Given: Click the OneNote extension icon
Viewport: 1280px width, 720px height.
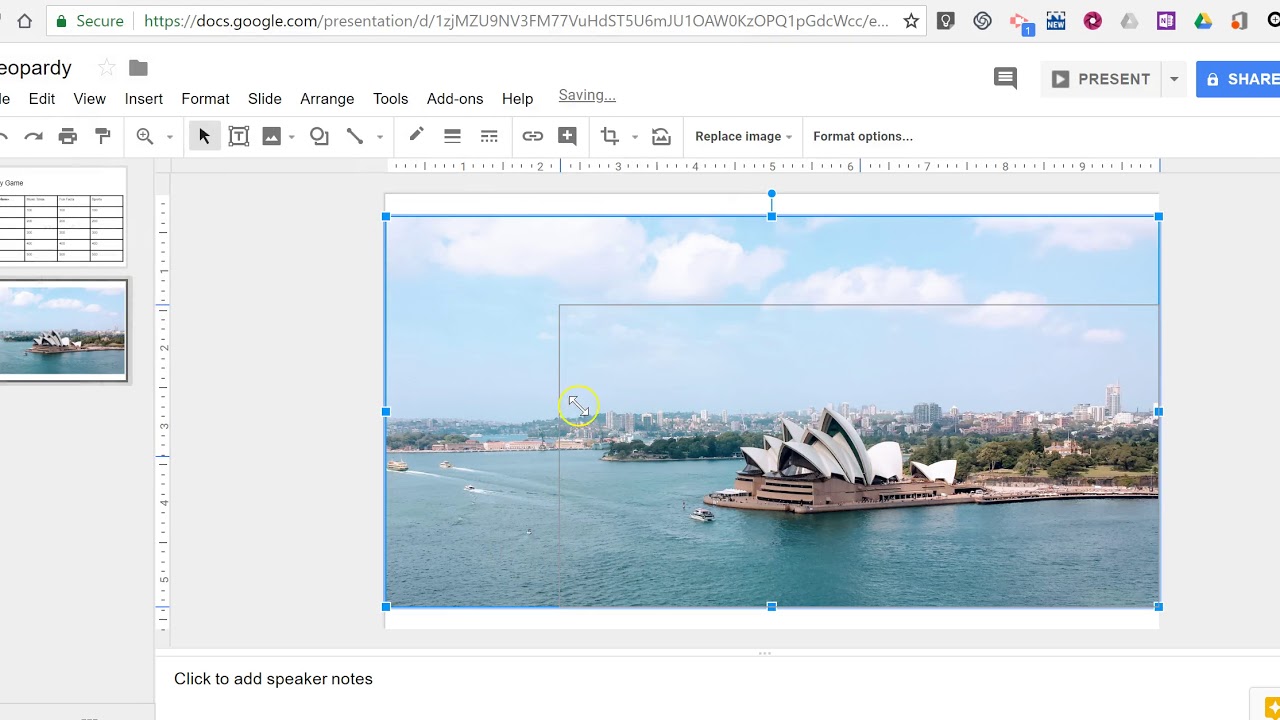Looking at the screenshot, I should pyautogui.click(x=1166, y=21).
